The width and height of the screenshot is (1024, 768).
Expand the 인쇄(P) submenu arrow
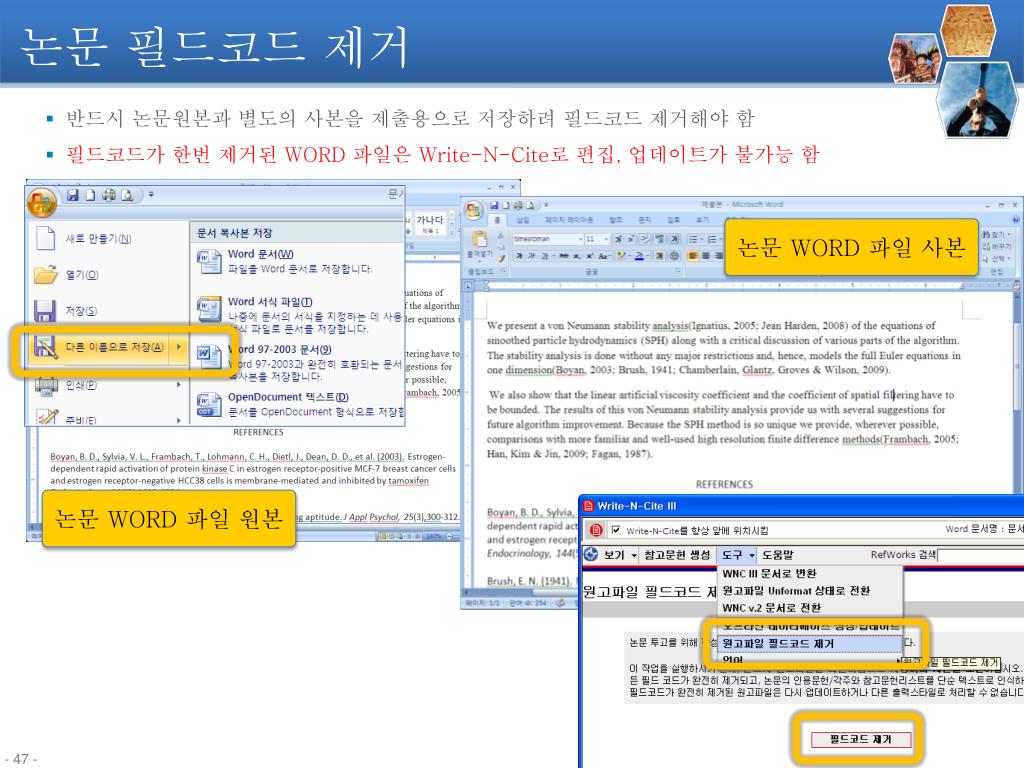(x=178, y=385)
